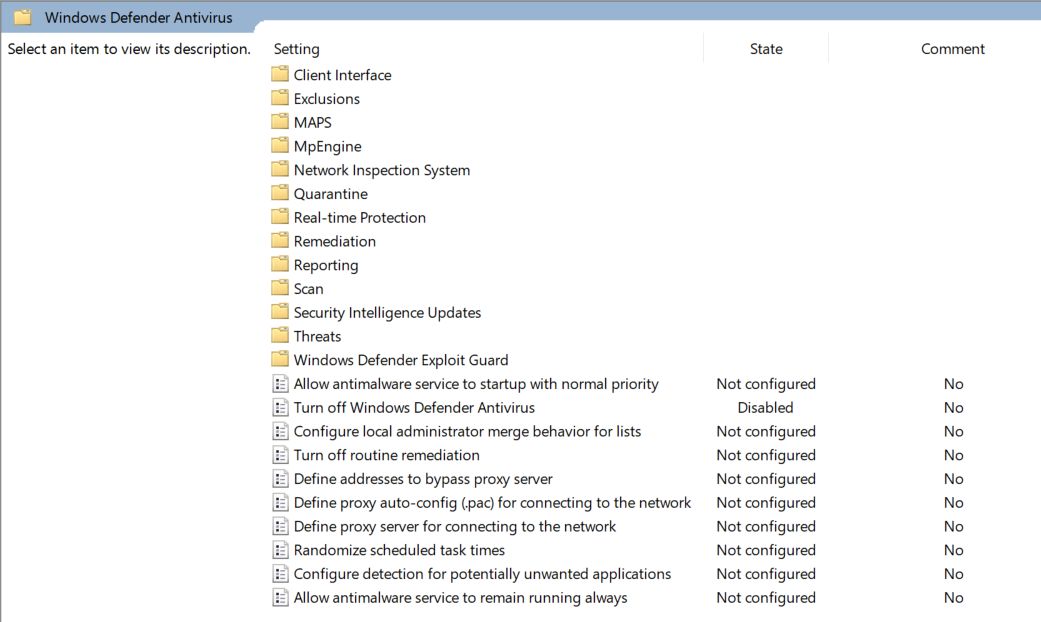The image size is (1041, 622).
Task: Select the Remediation folder name
Action: coord(335,242)
